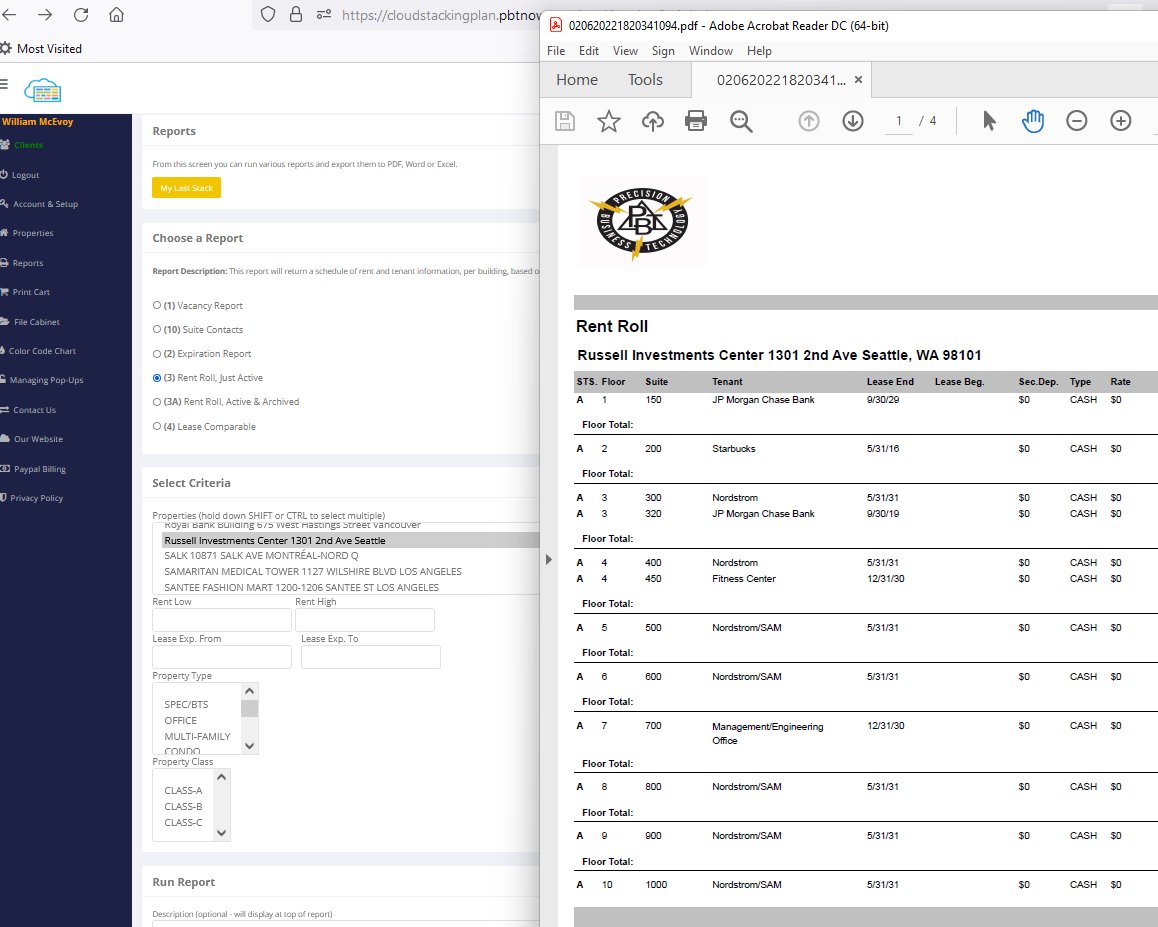
Task: Open Reports in the sidebar
Action: click(x=27, y=263)
